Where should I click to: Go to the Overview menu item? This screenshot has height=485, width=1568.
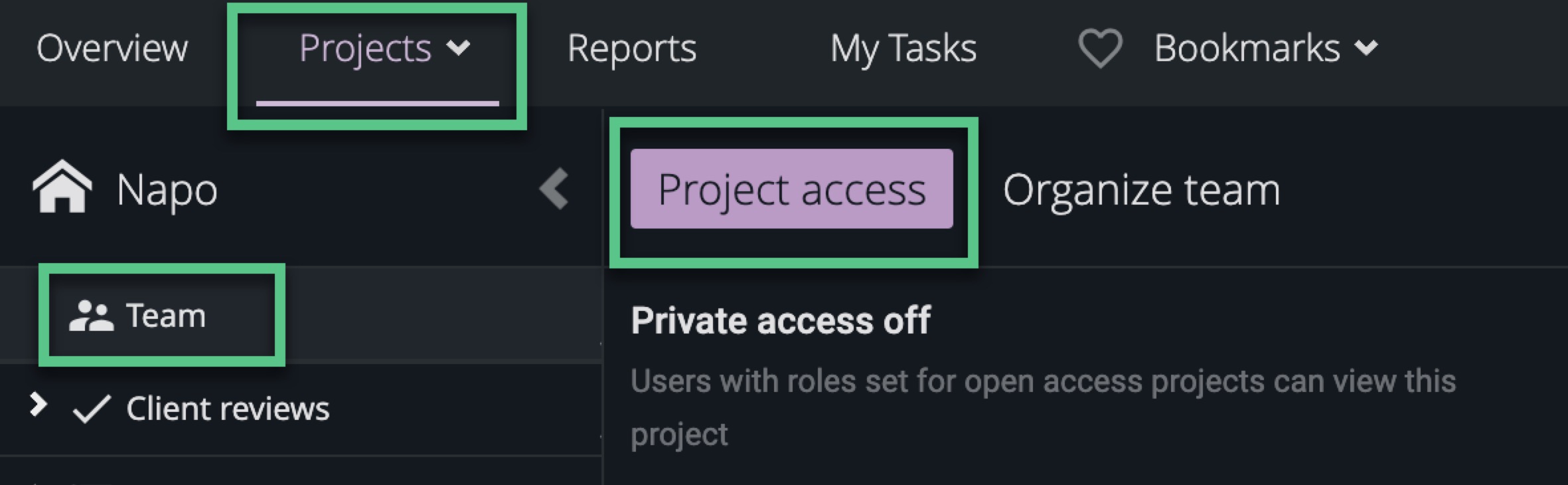click(x=112, y=48)
